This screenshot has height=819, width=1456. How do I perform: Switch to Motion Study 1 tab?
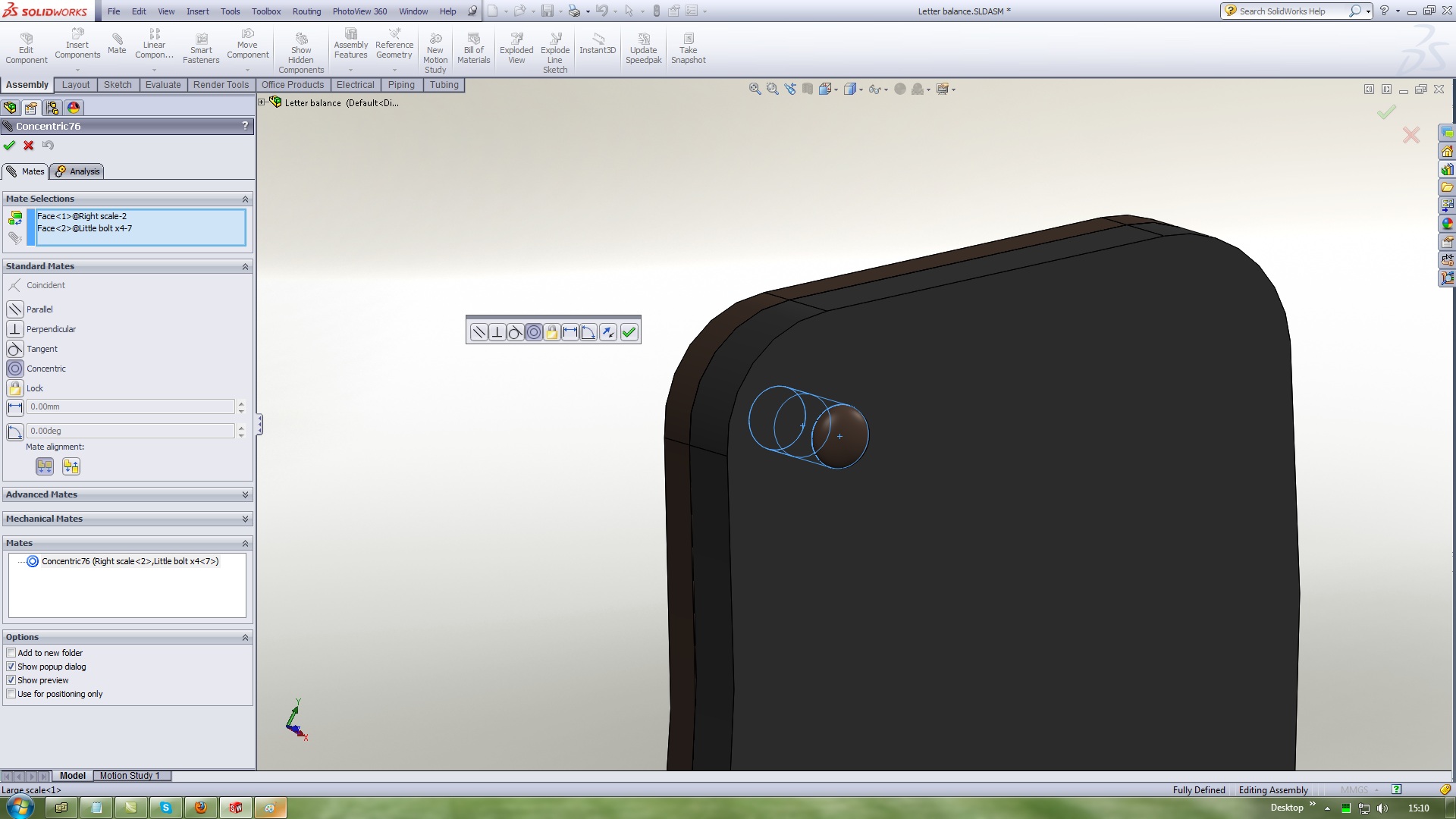130,776
